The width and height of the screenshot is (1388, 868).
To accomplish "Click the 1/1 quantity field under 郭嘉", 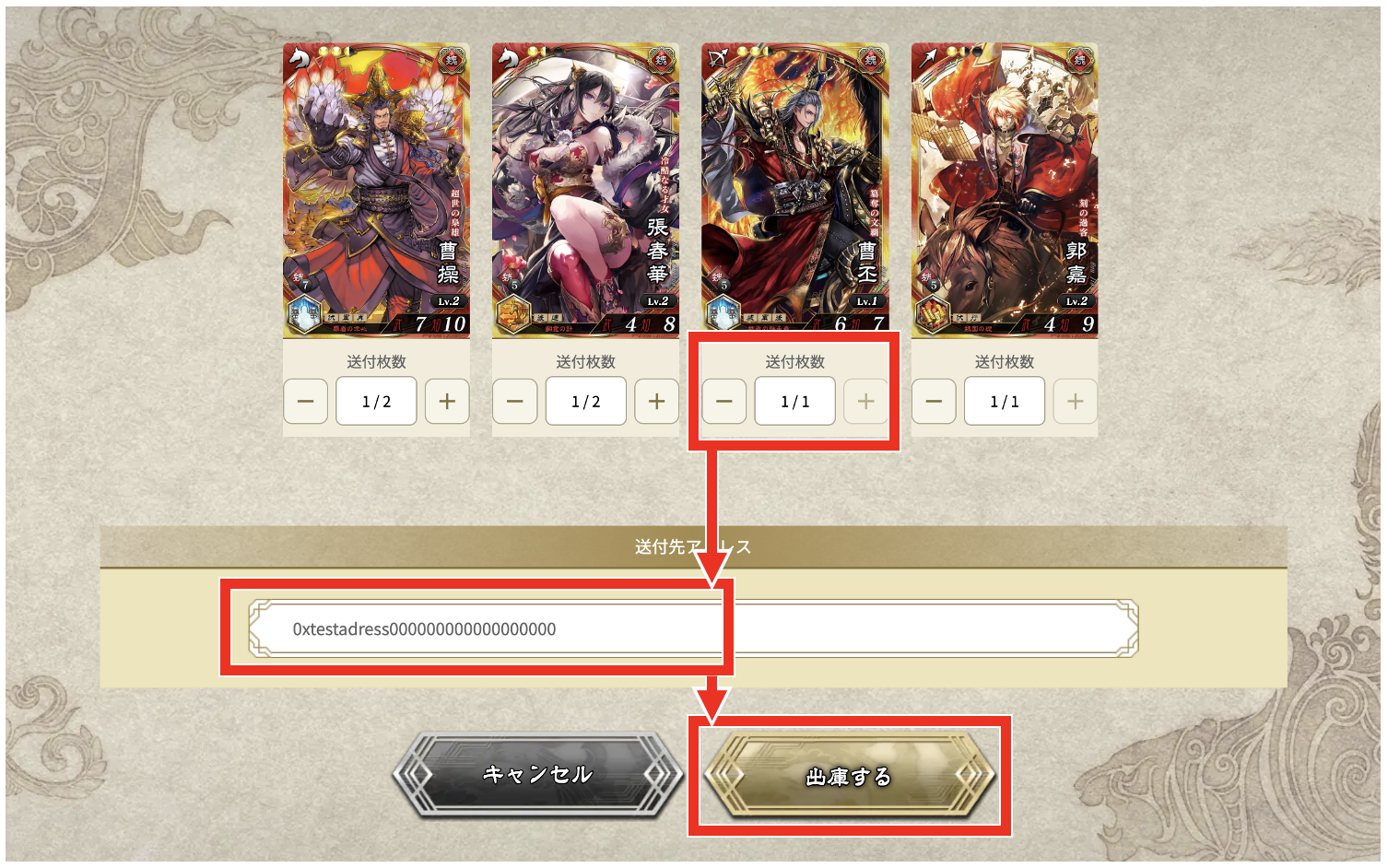I will [x=1005, y=402].
